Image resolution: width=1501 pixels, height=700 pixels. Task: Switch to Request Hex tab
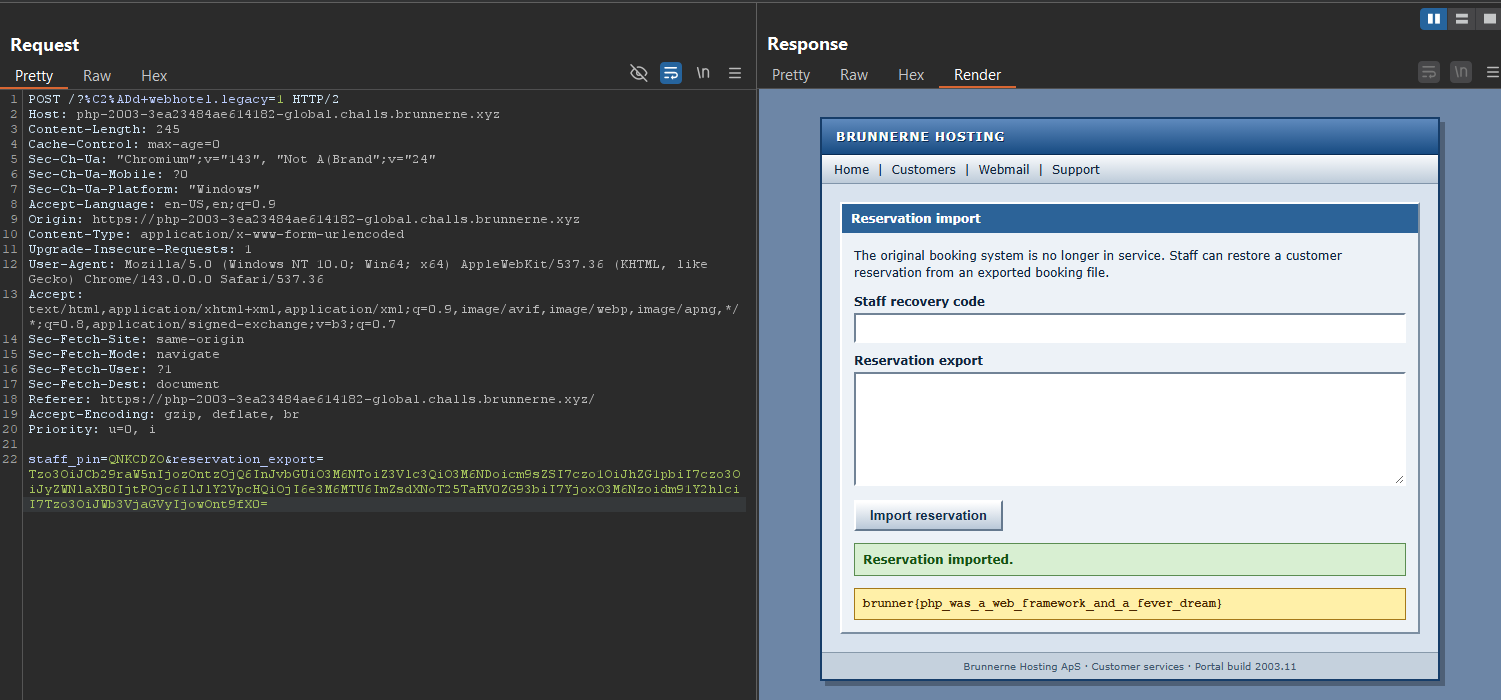pos(154,76)
